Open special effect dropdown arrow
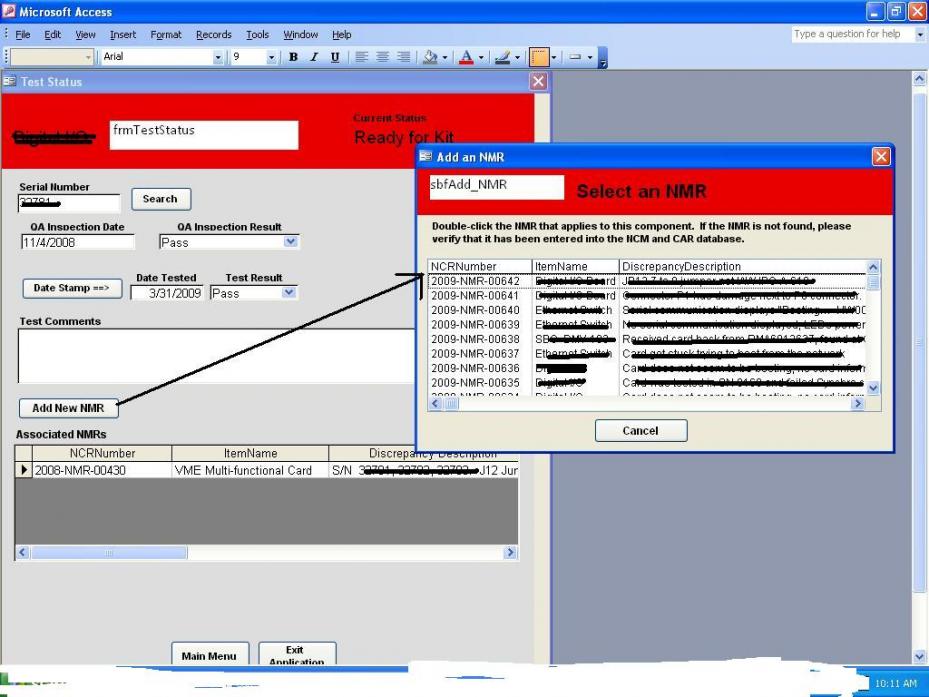This screenshot has height=697, width=929. 590,57
